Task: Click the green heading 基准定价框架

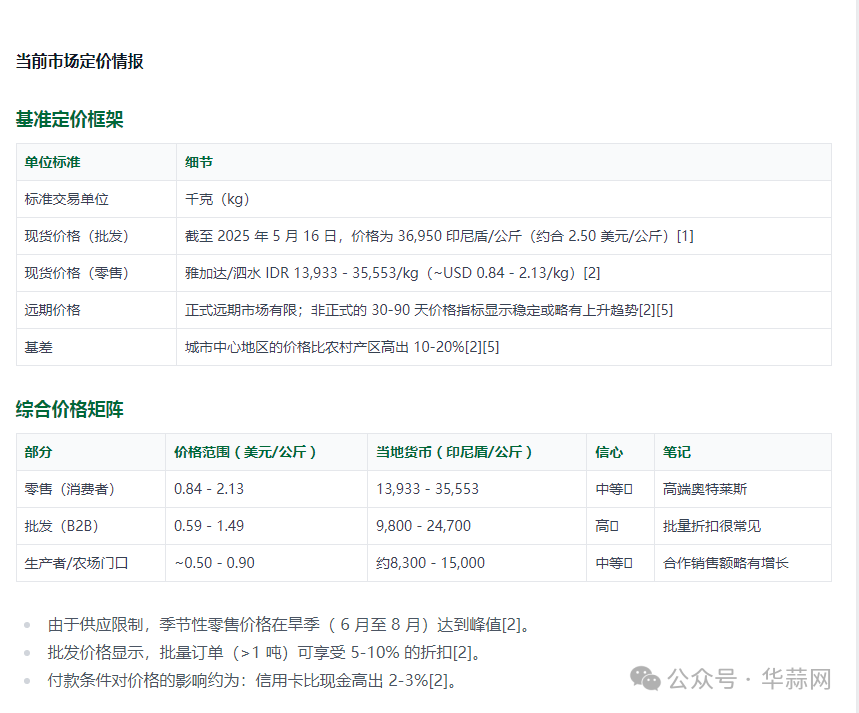Action: tap(70, 119)
